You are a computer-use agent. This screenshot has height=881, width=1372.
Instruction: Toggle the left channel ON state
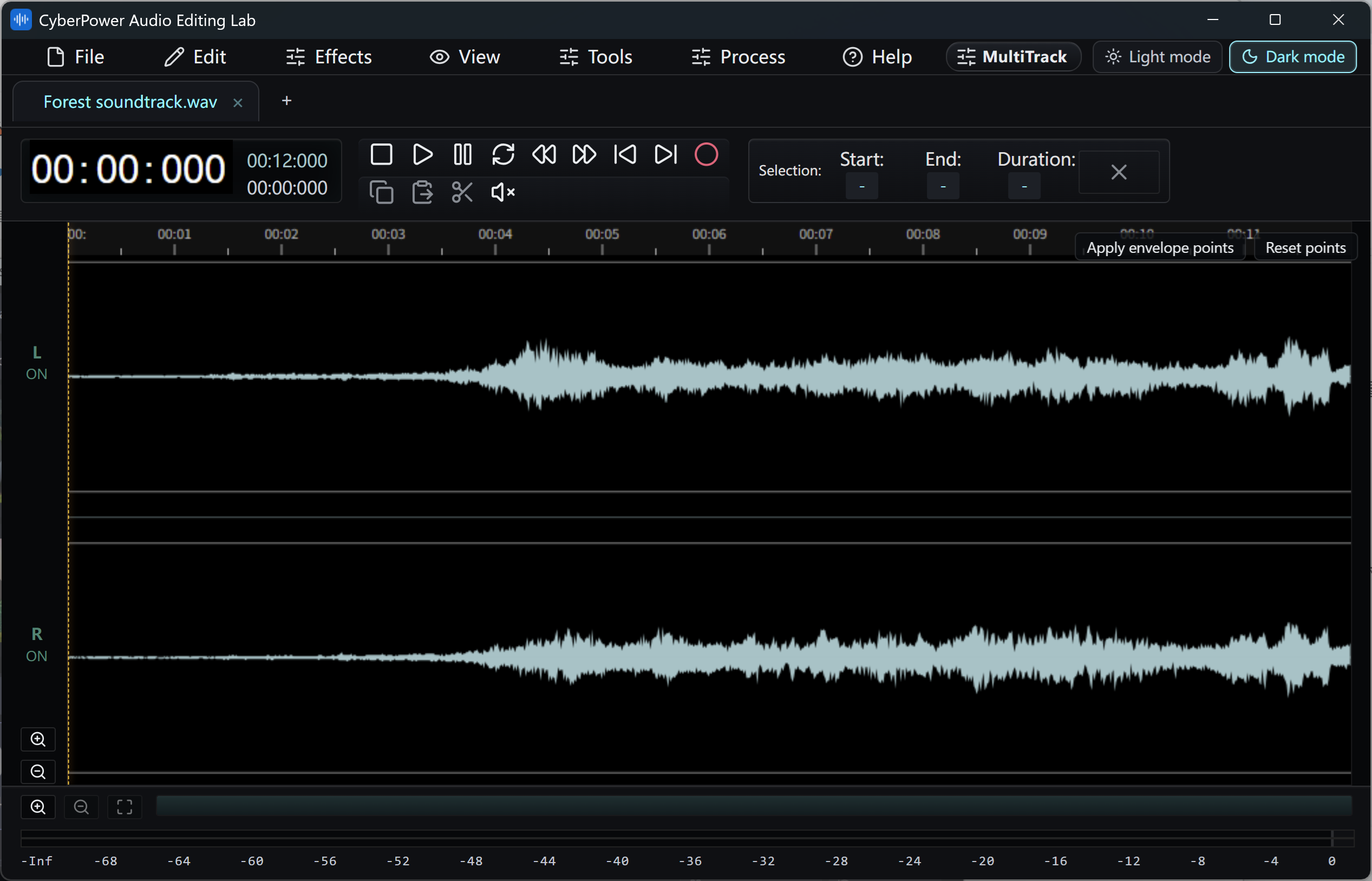[37, 374]
